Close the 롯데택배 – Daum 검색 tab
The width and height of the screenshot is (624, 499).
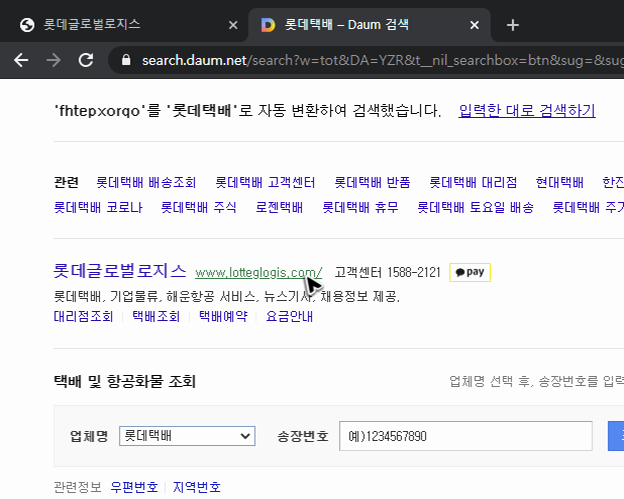(x=474, y=25)
